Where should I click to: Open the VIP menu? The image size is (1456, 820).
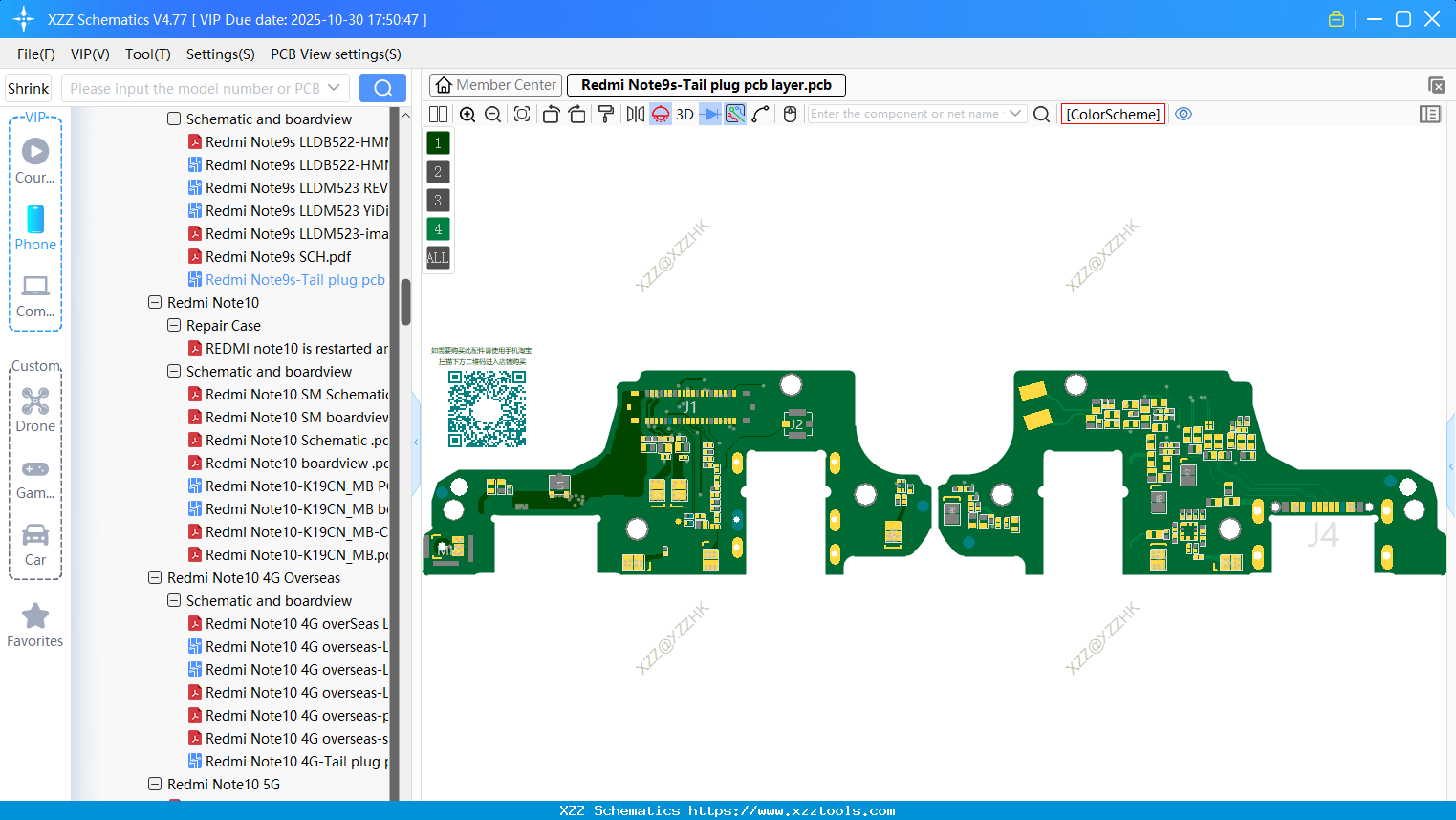coord(90,54)
